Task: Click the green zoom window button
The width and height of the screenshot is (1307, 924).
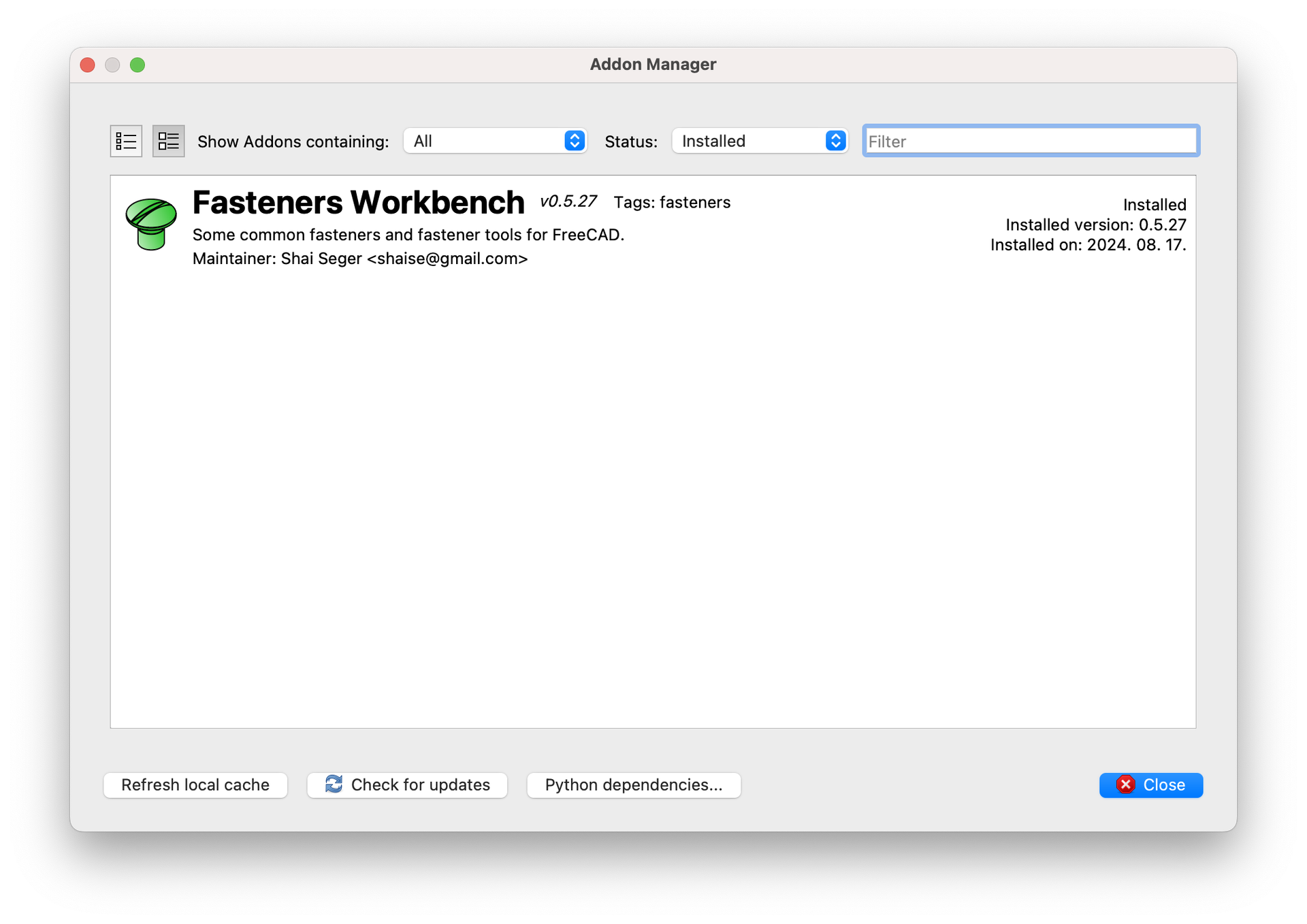Action: coord(138,65)
